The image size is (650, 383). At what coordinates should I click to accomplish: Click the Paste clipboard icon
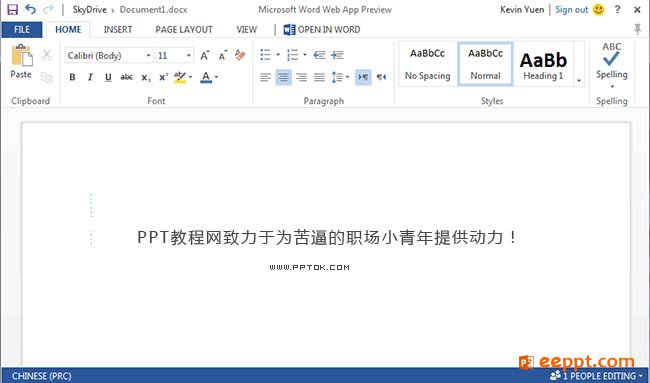[x=22, y=56]
